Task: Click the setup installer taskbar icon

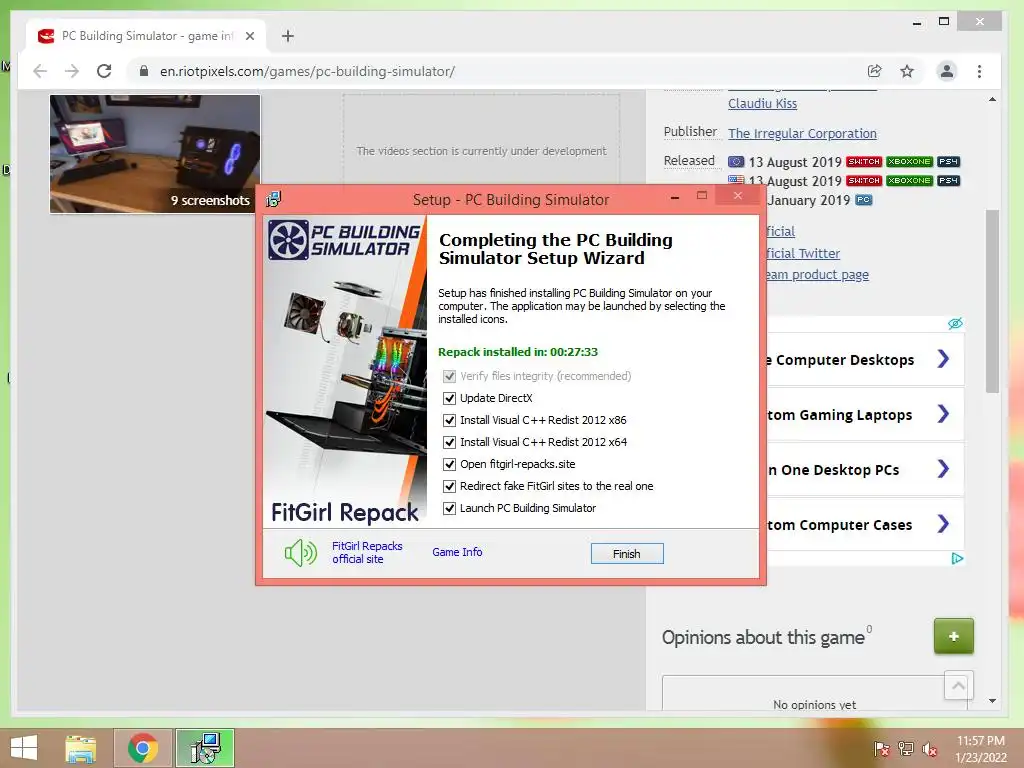Action: pyautogui.click(x=205, y=748)
